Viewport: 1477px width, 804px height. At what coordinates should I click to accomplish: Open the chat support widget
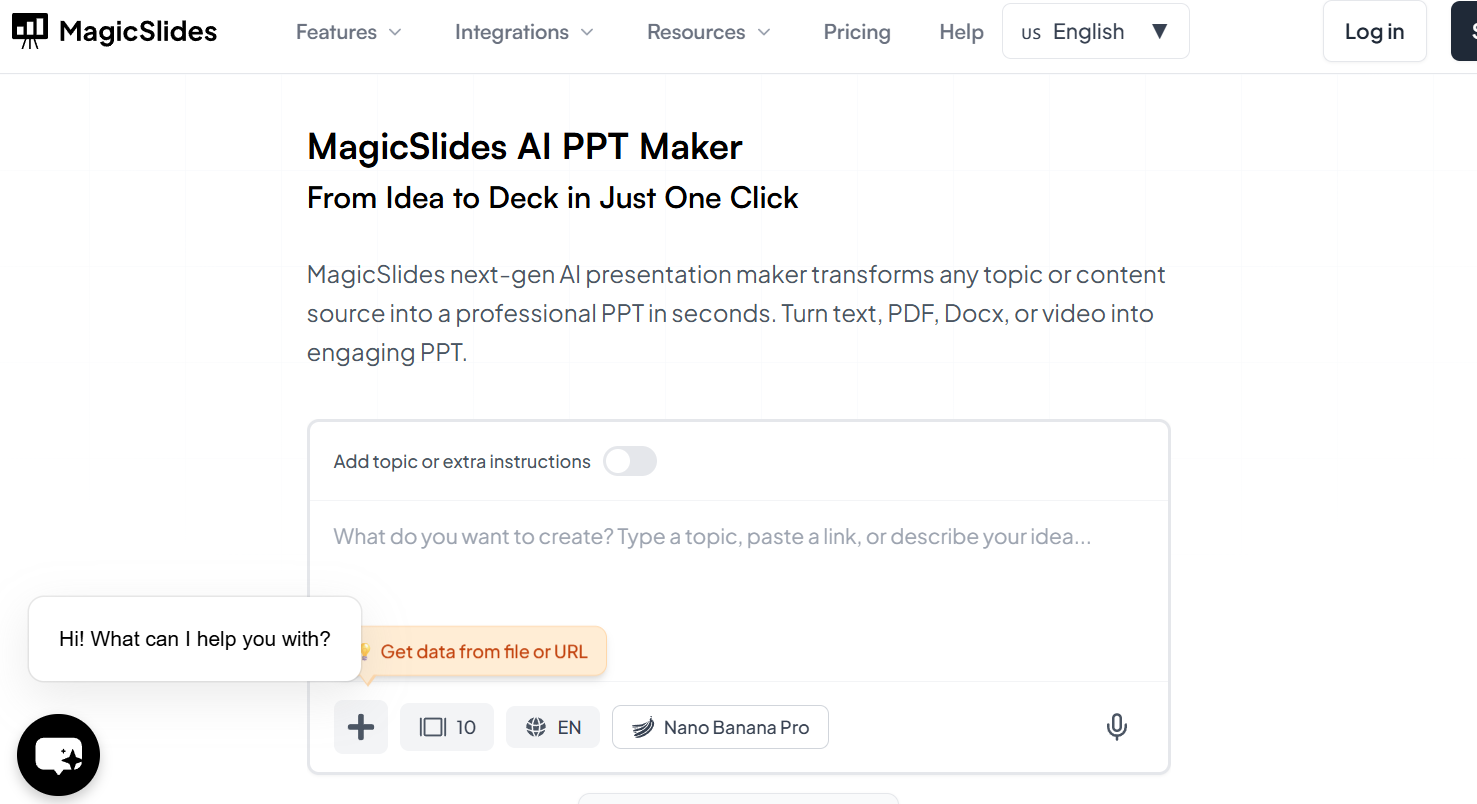point(58,755)
